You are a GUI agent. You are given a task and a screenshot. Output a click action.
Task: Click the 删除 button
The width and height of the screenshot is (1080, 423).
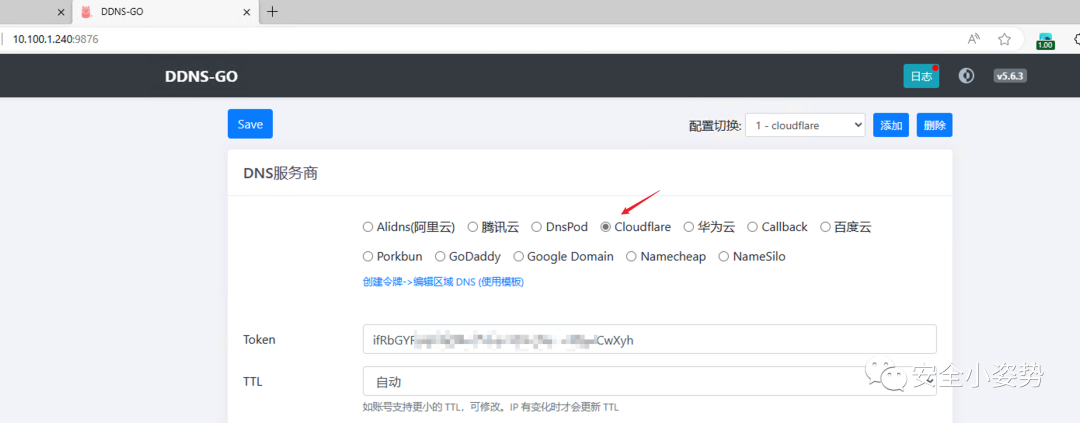(x=935, y=125)
